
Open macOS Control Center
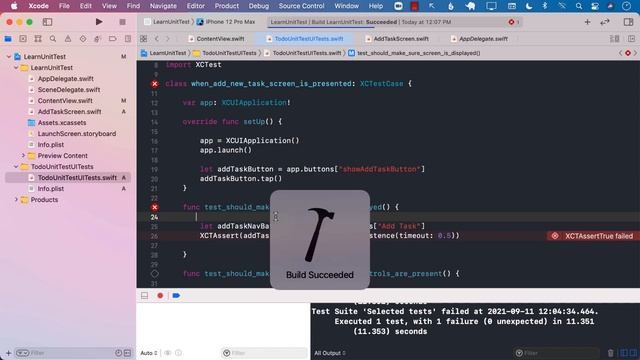595,6
